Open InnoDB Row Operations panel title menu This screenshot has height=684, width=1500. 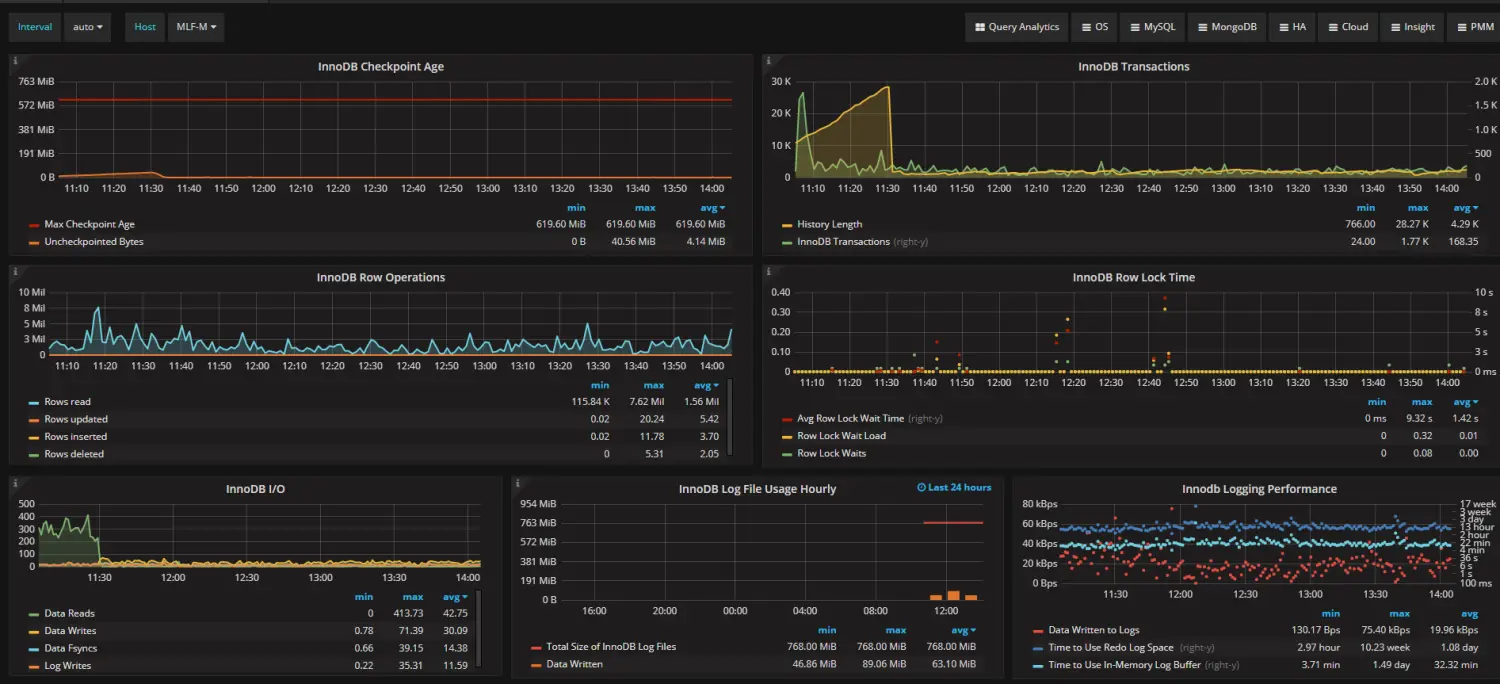(381, 277)
